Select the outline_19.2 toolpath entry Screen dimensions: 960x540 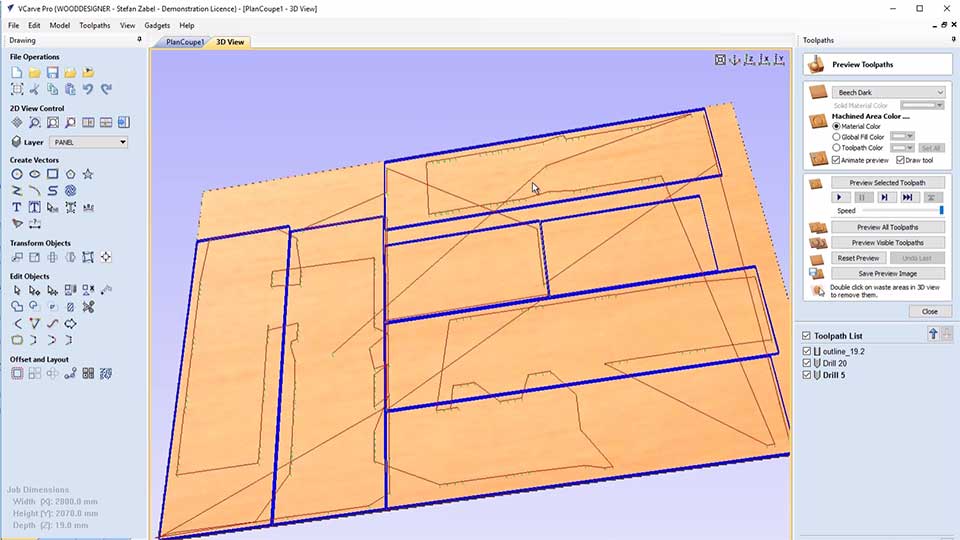[x=844, y=351]
